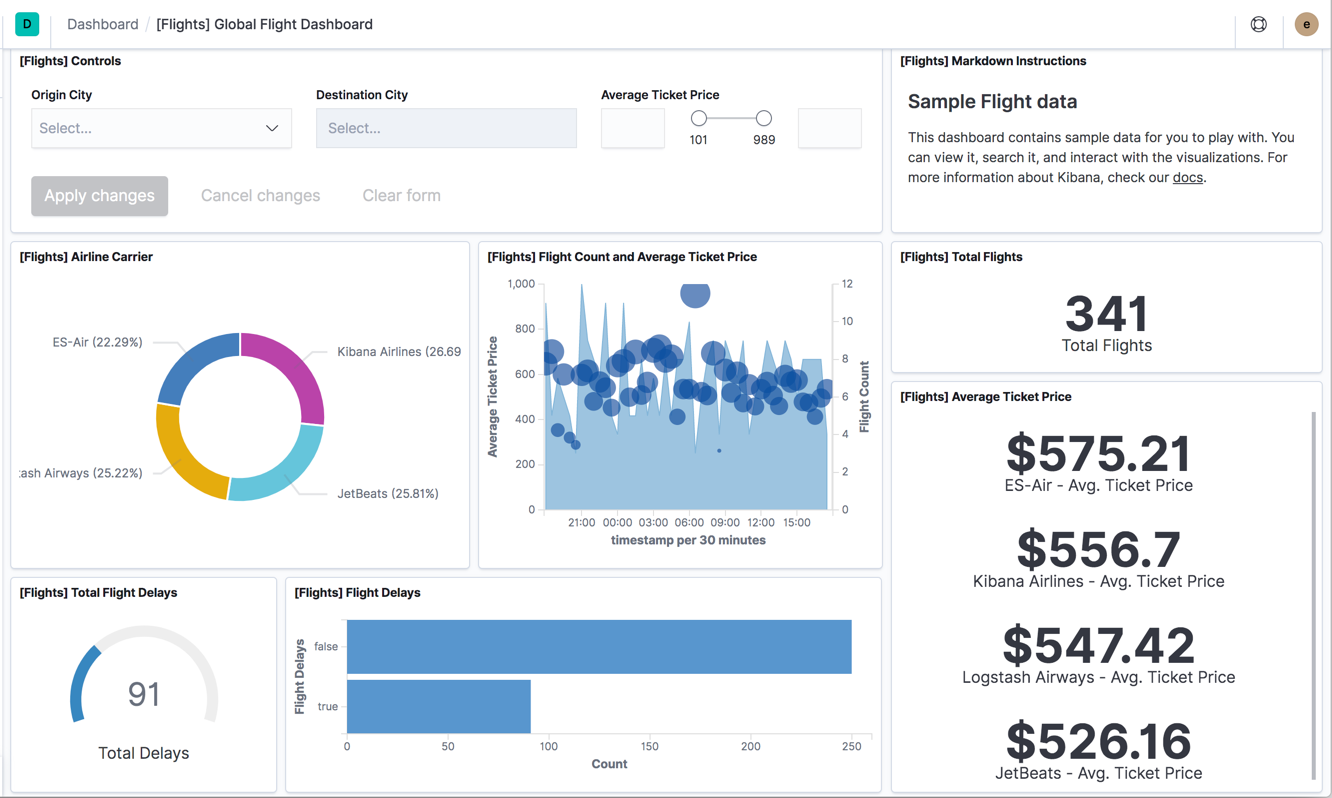Click the right slider handle at 989

coord(764,118)
